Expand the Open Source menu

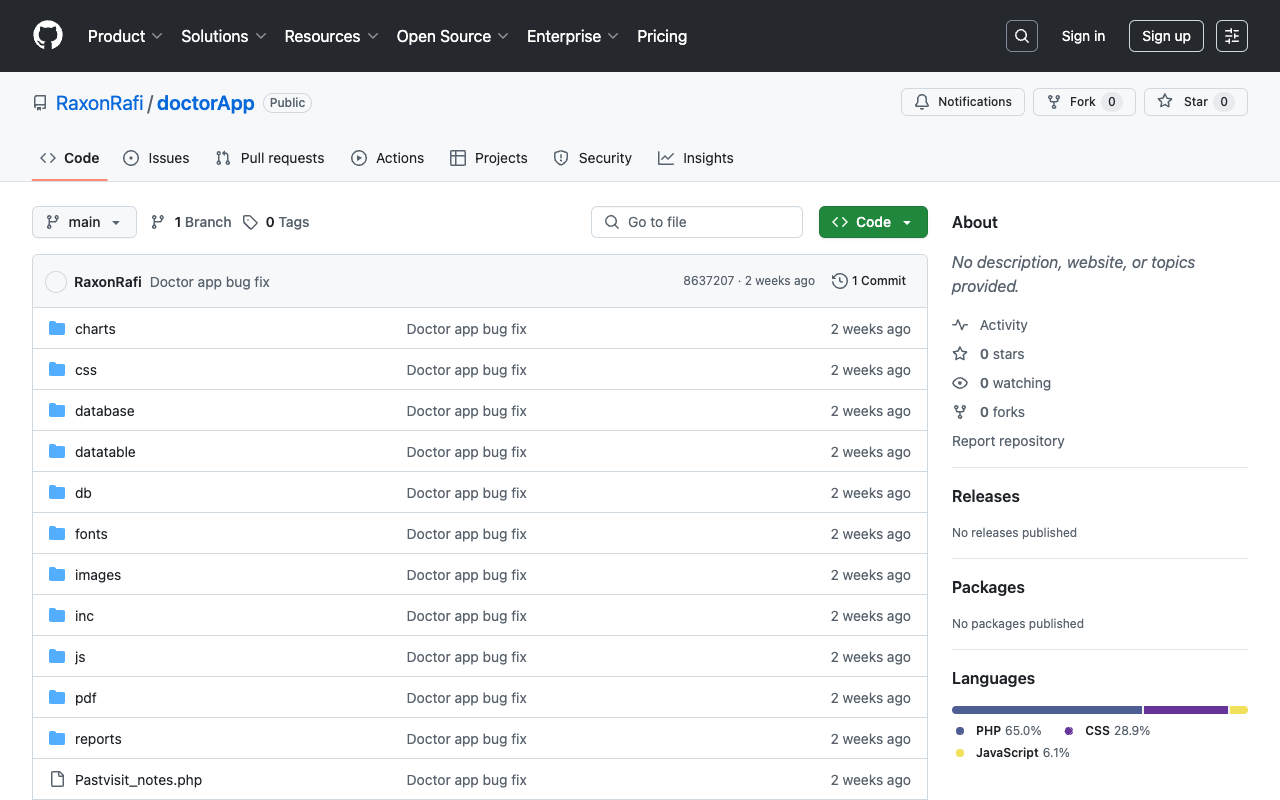click(x=453, y=36)
